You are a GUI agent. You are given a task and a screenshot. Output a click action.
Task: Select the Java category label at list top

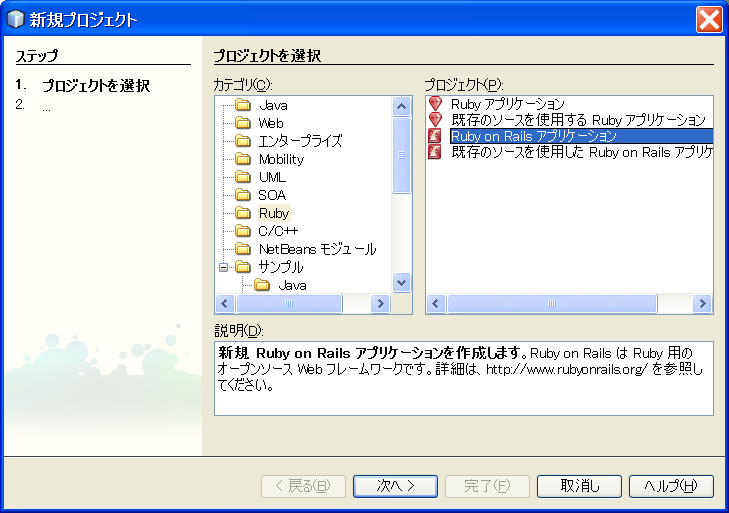(x=273, y=105)
